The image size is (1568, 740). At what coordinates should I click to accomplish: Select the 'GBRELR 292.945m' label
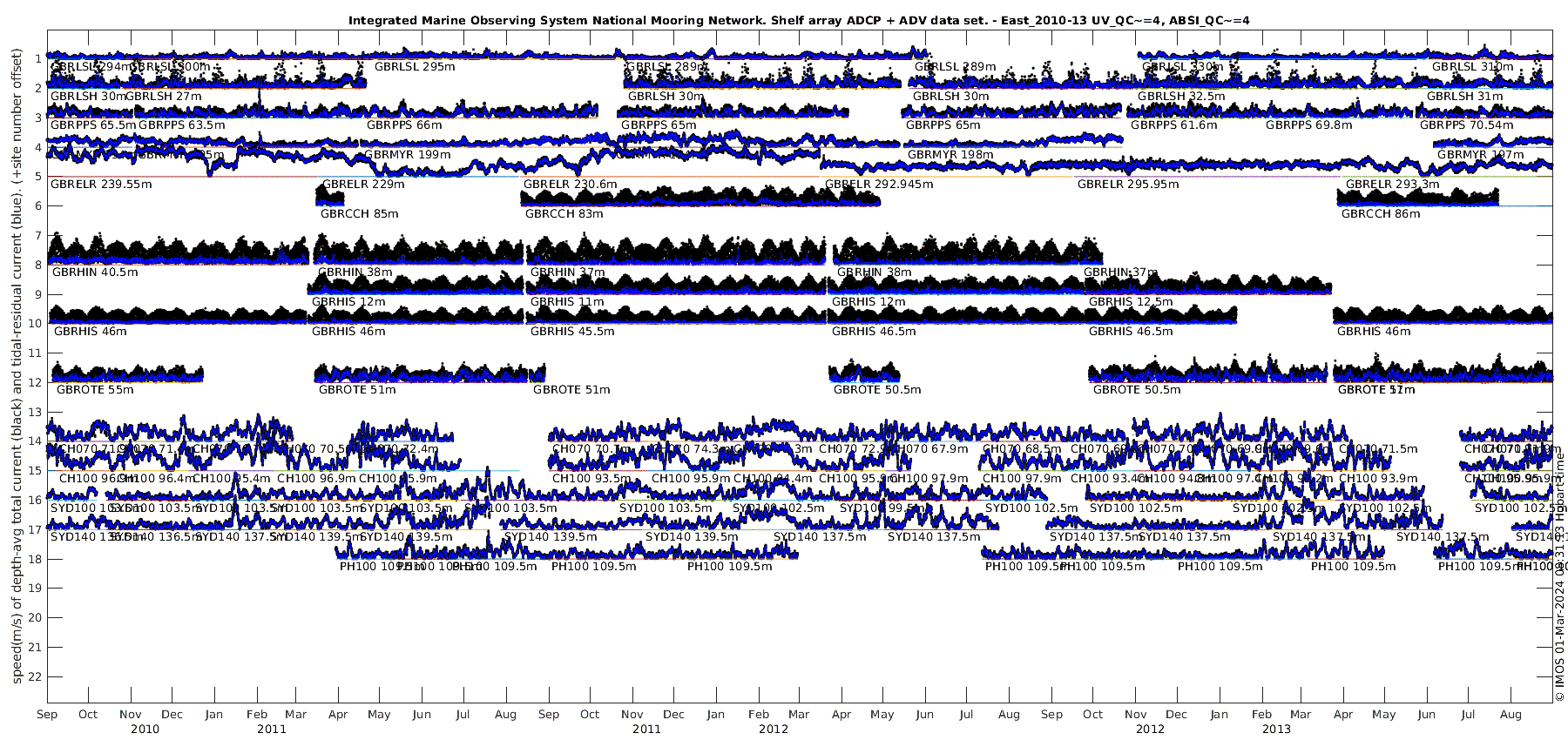(x=878, y=184)
